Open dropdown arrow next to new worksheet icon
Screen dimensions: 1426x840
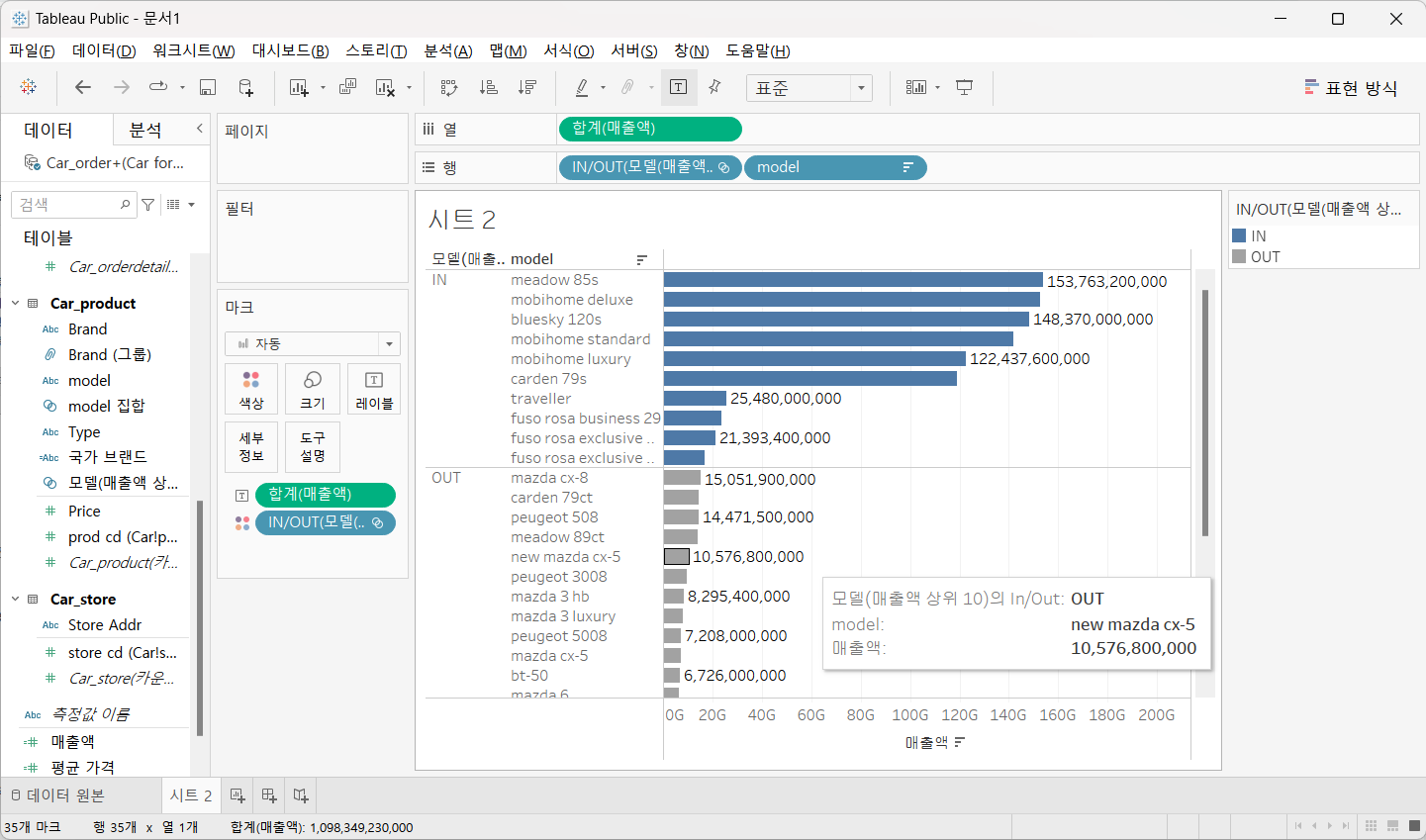click(323, 88)
